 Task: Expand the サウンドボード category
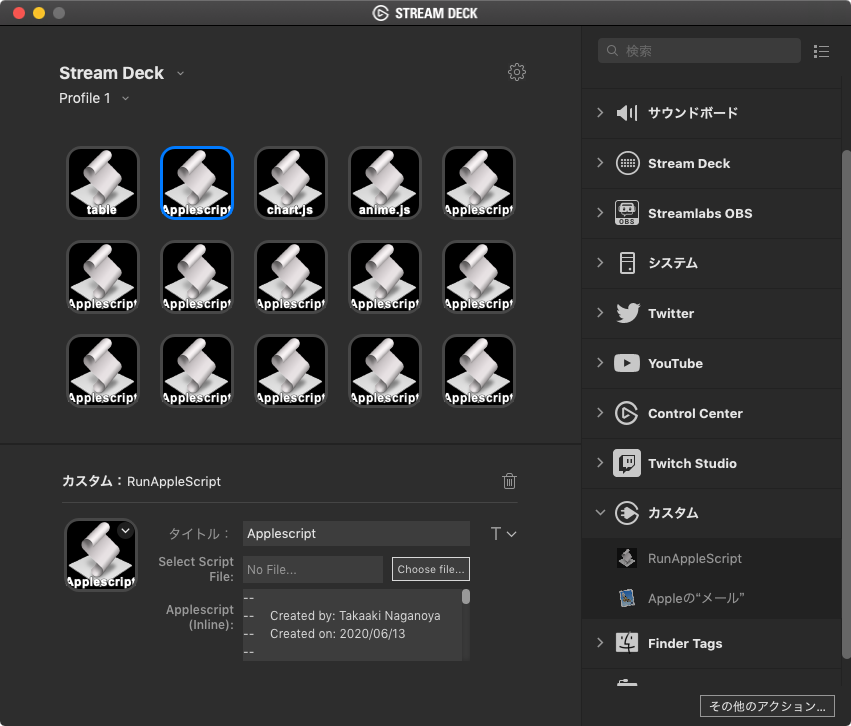(x=600, y=112)
